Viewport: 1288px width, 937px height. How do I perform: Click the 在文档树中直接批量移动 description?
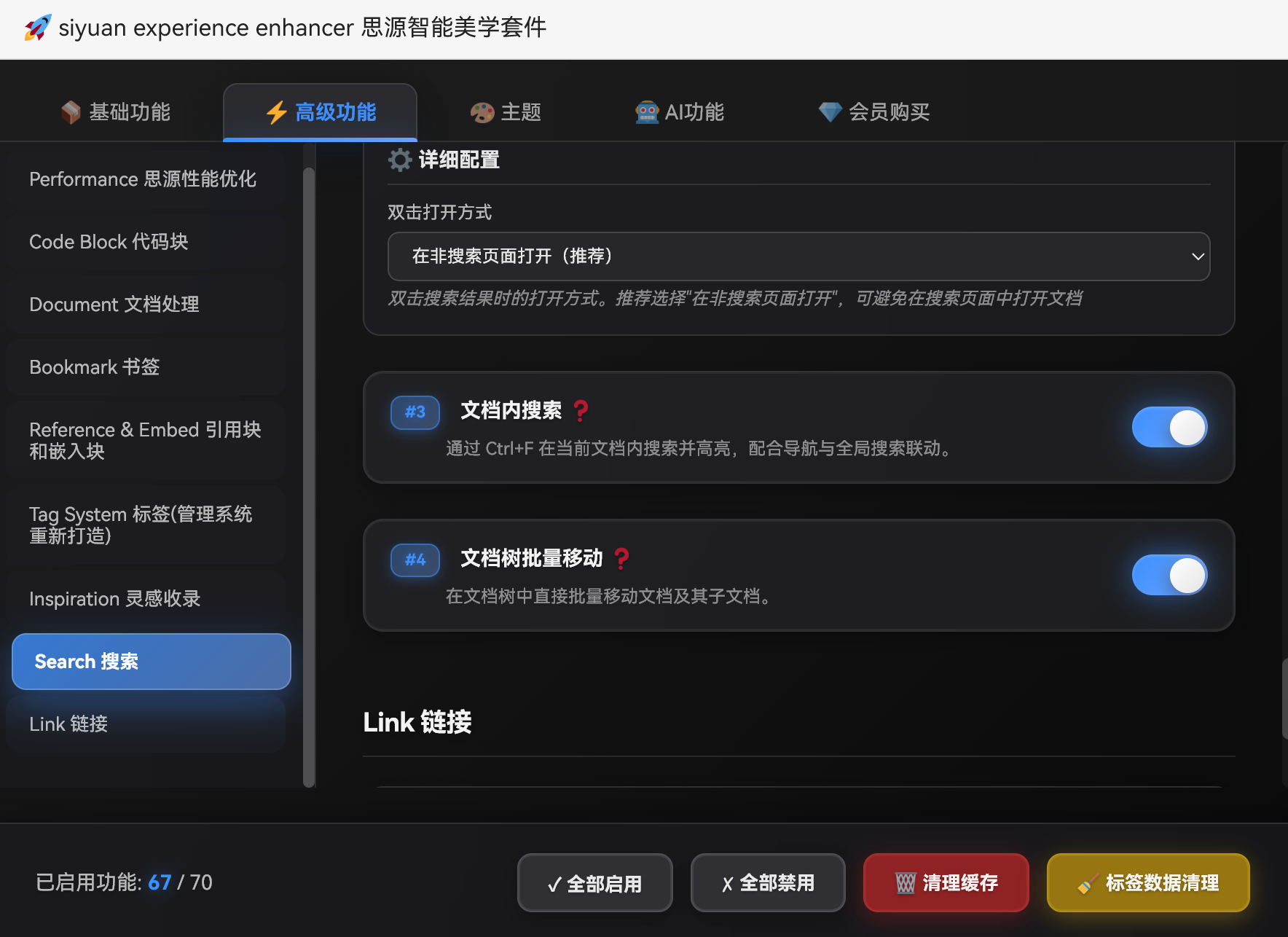tap(610, 596)
